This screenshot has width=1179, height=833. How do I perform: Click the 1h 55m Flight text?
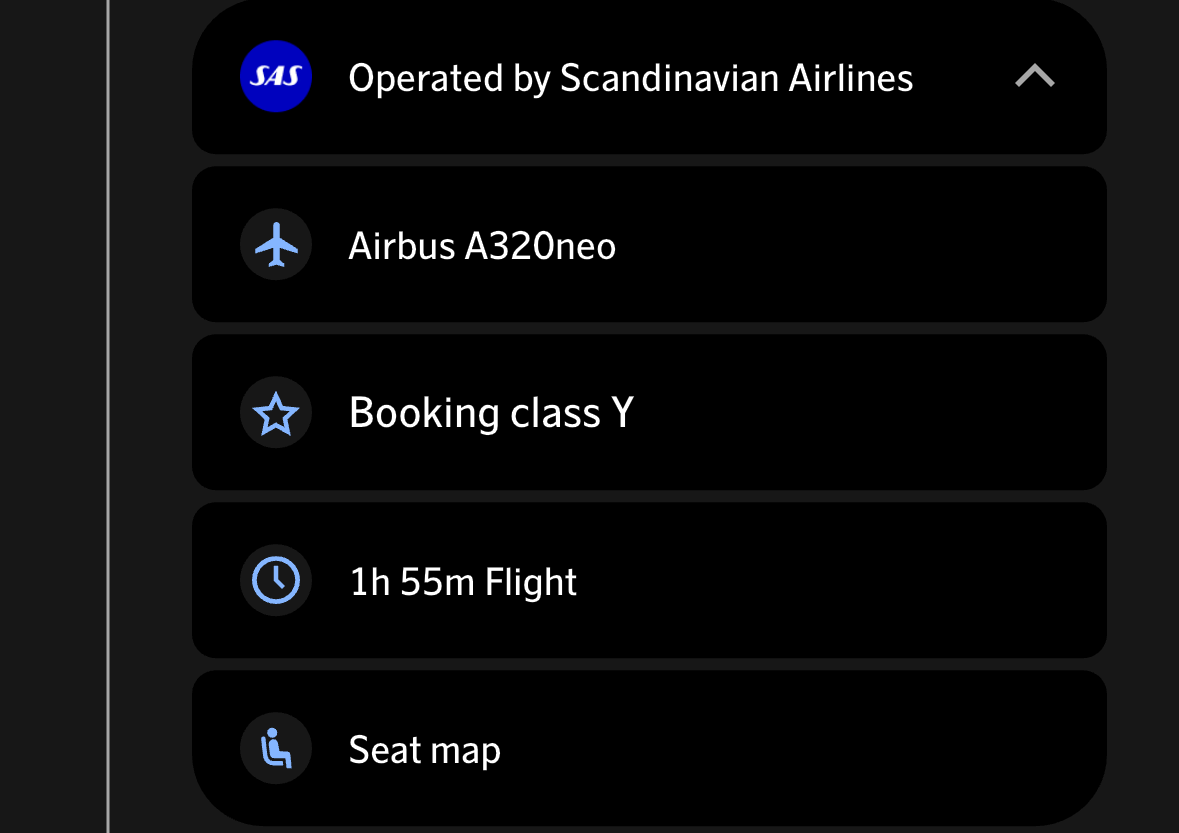click(462, 582)
